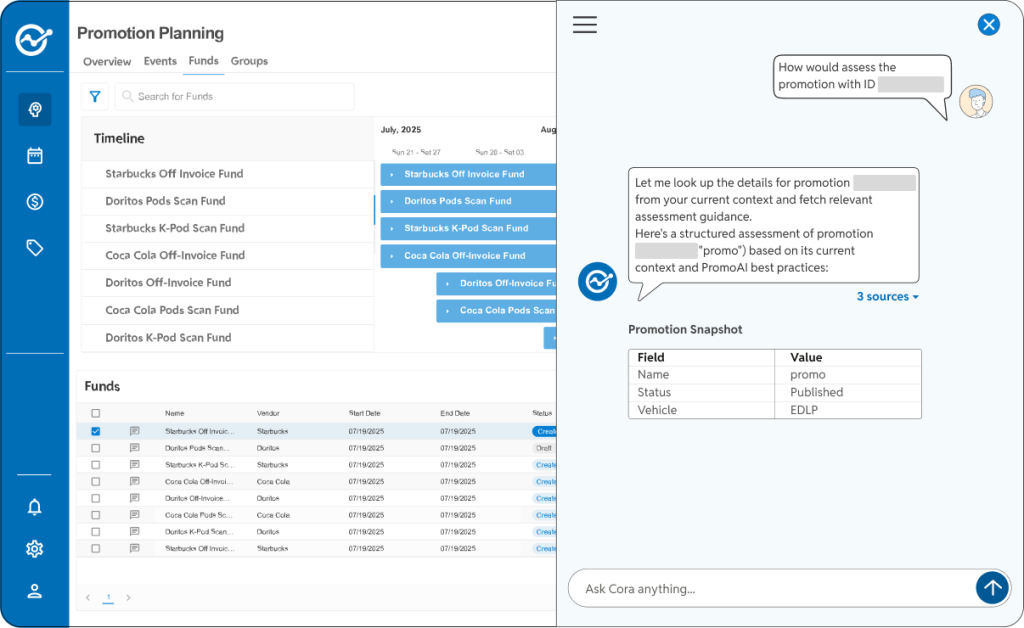Expand Coca Cola Off-Invoice Fund timeline bar
This screenshot has height=628, width=1024.
[x=392, y=256]
